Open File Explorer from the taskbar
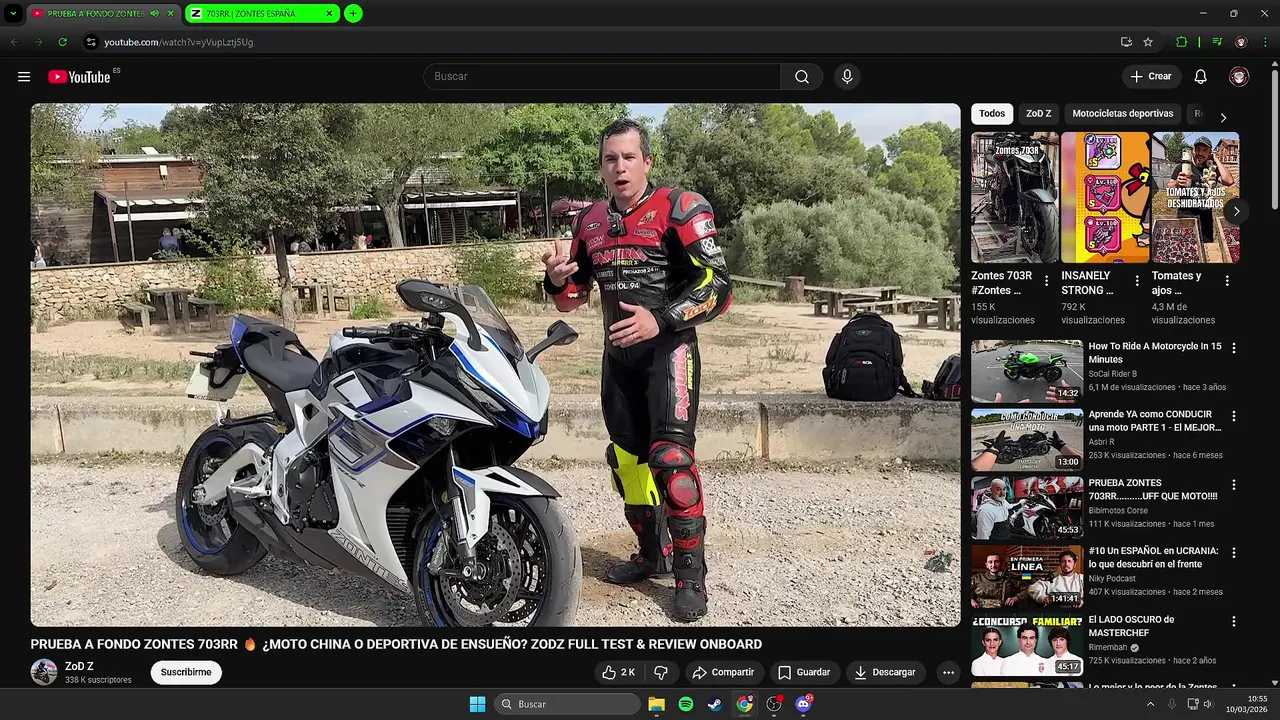Image resolution: width=1280 pixels, height=720 pixels. [x=657, y=704]
